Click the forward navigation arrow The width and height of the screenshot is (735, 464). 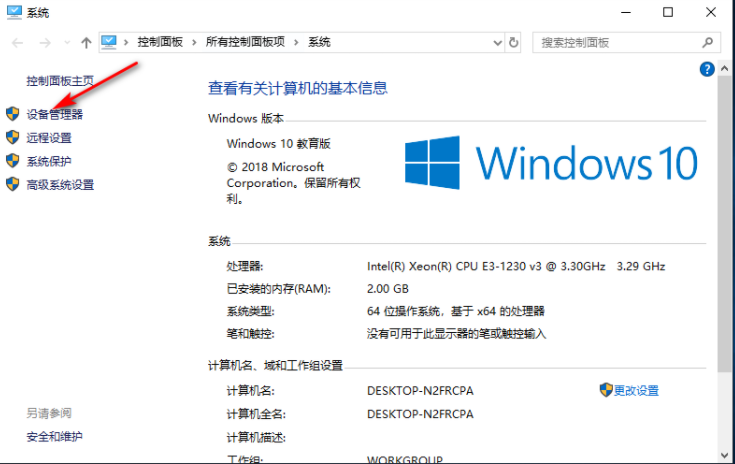45,43
